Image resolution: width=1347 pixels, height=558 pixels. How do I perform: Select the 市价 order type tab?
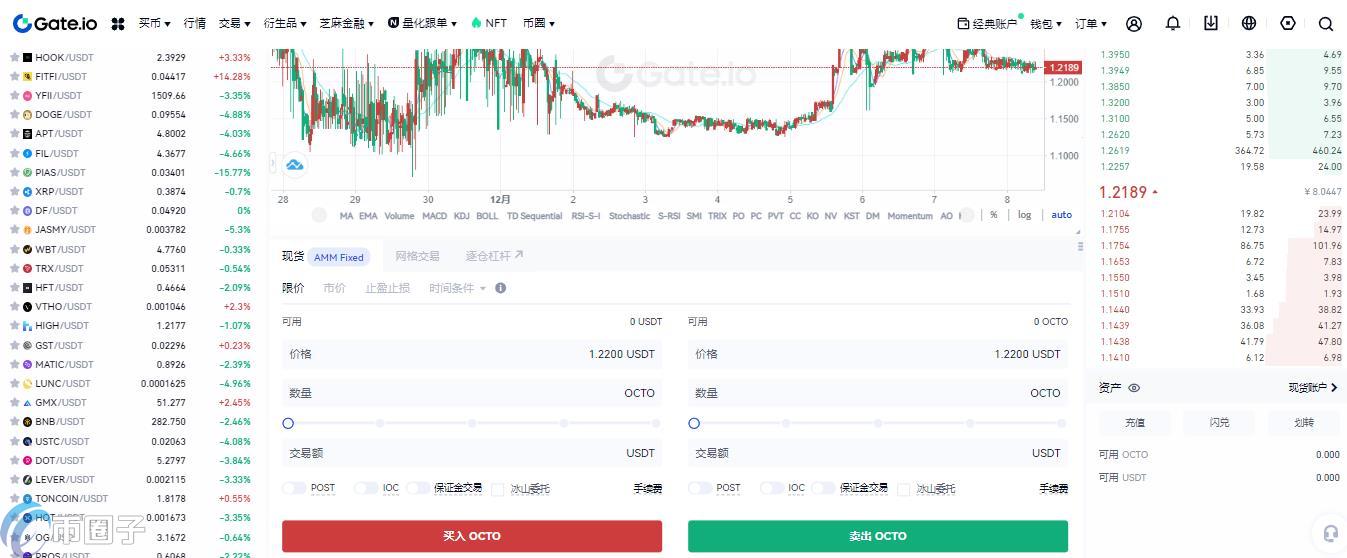[x=334, y=288]
